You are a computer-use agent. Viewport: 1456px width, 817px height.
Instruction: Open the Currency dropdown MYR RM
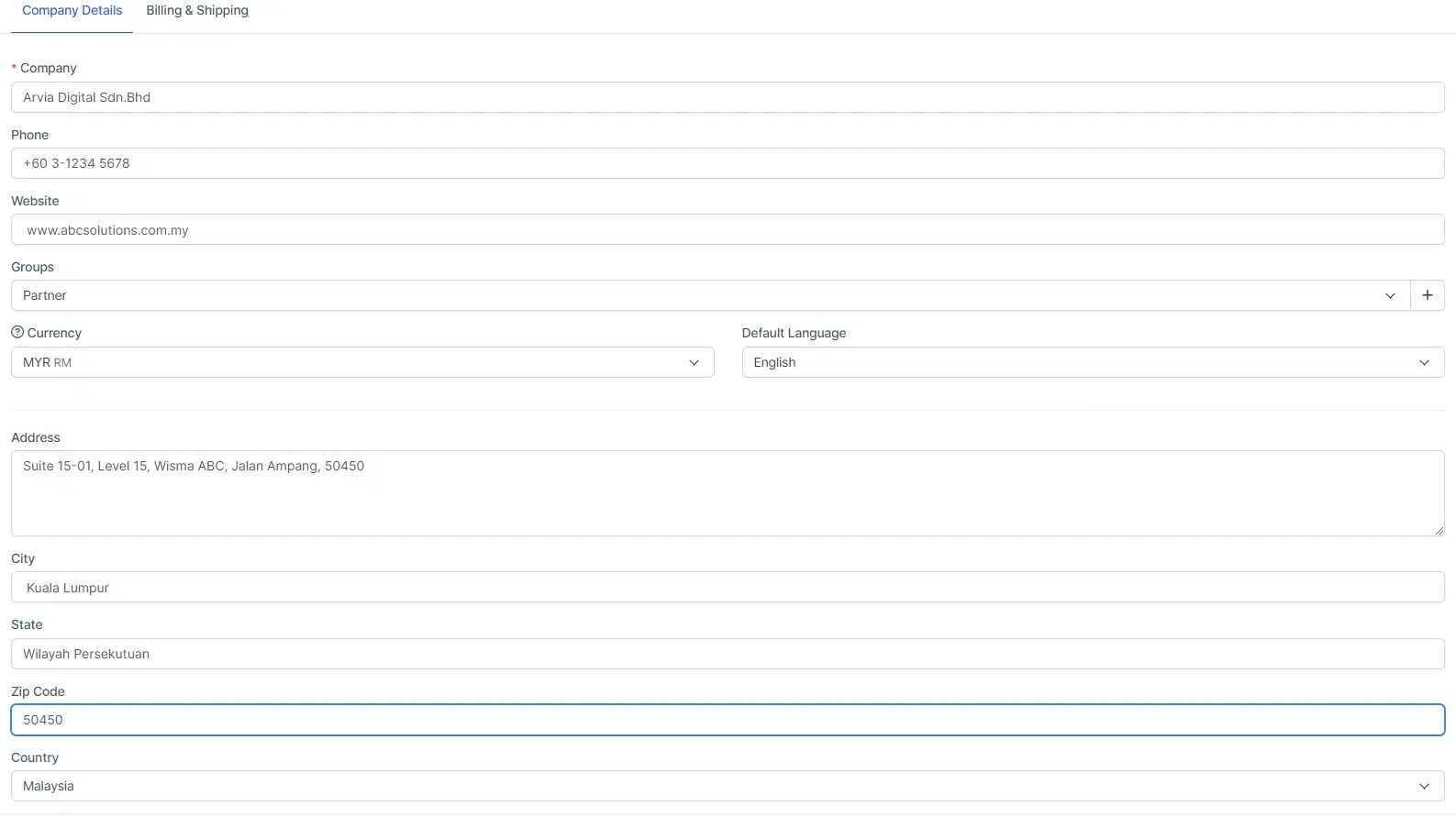coord(362,362)
